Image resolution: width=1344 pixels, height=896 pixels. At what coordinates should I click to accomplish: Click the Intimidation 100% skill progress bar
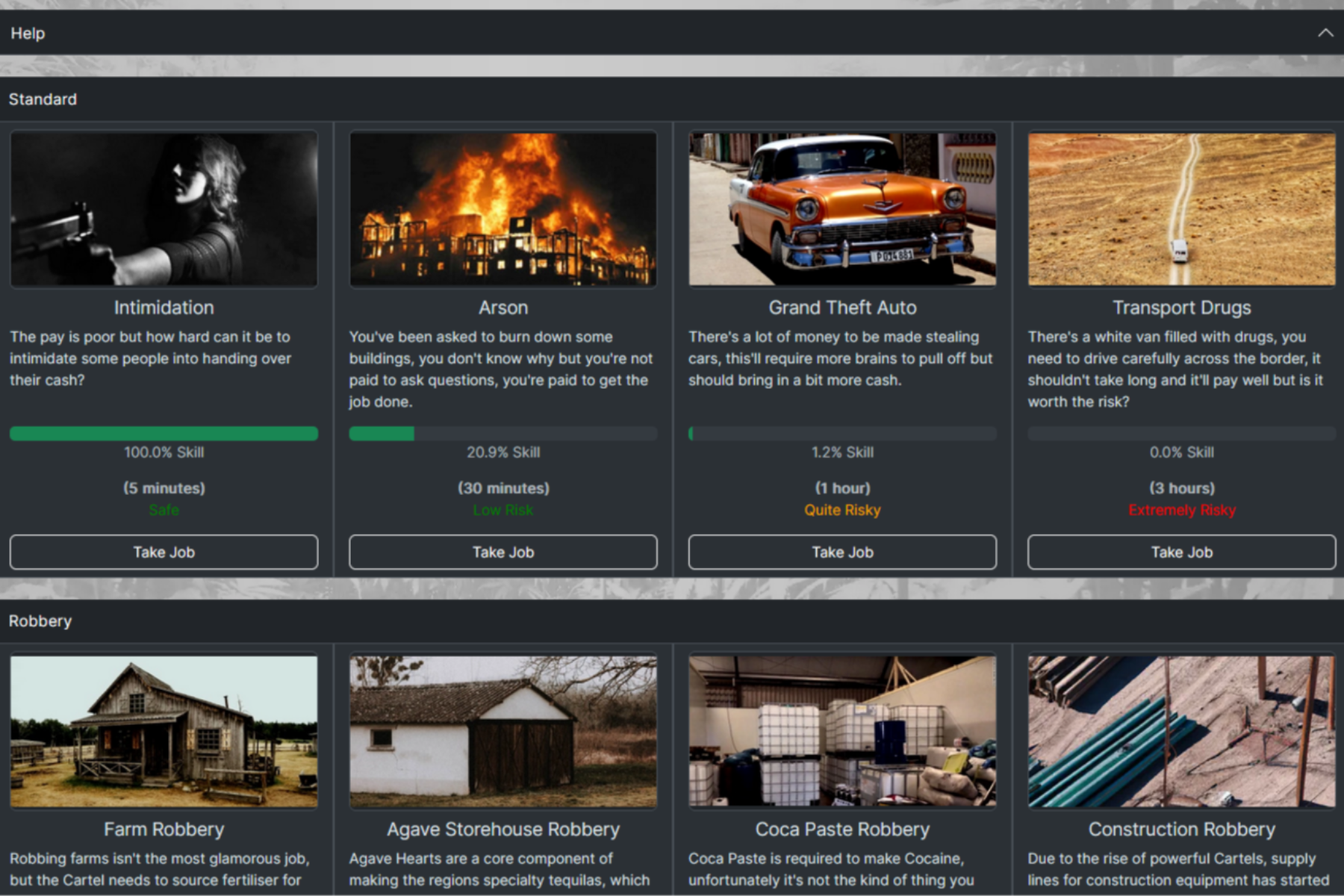pyautogui.click(x=164, y=434)
